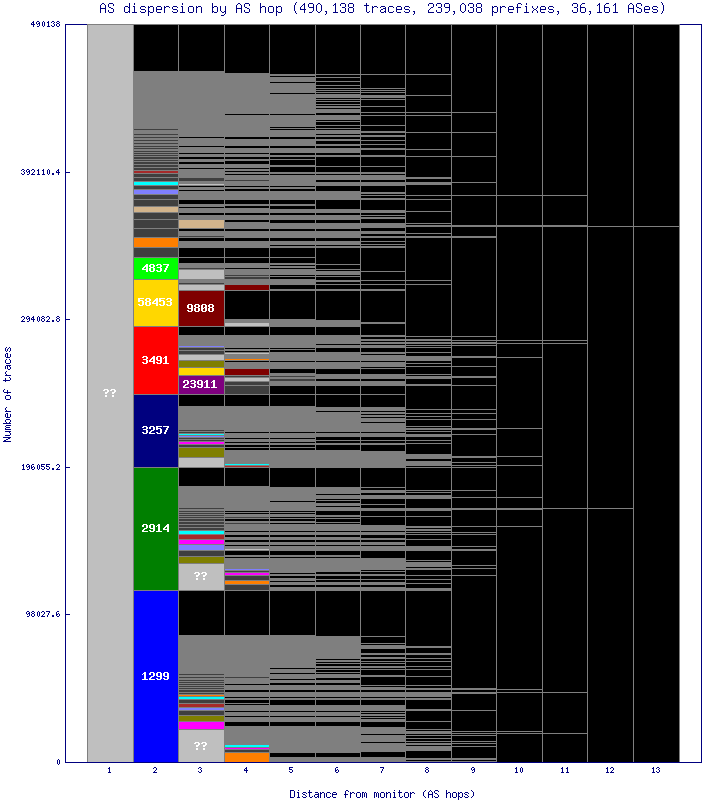Click the y-axis value 392110.4

click(x=38, y=172)
